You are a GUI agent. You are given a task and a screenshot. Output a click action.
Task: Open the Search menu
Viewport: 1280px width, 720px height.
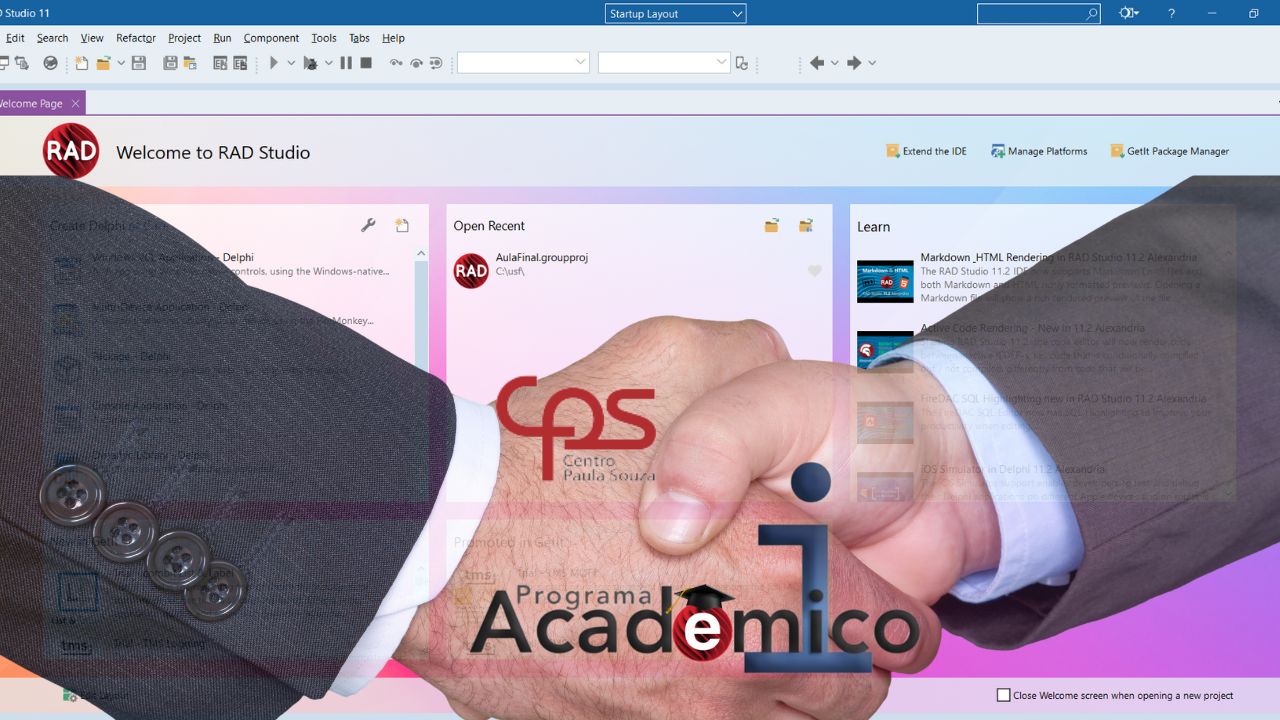tap(52, 38)
